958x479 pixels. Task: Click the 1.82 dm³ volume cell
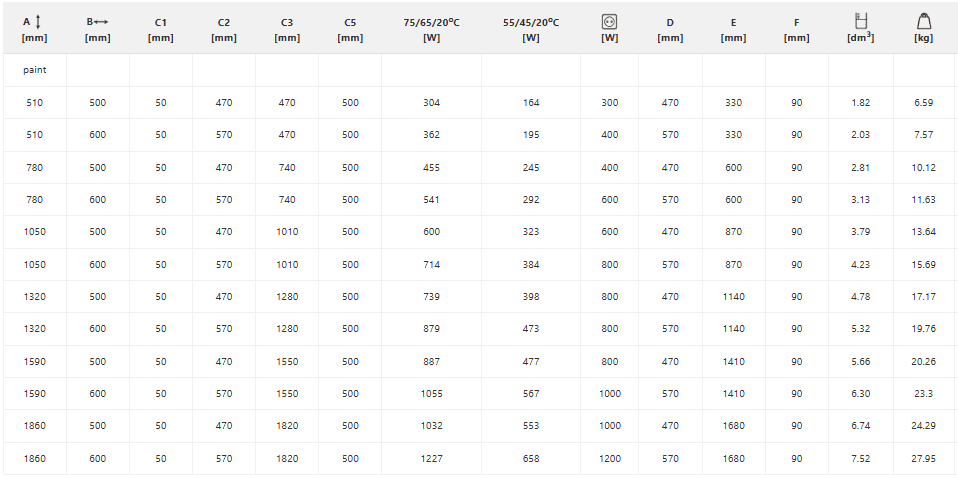pos(860,103)
